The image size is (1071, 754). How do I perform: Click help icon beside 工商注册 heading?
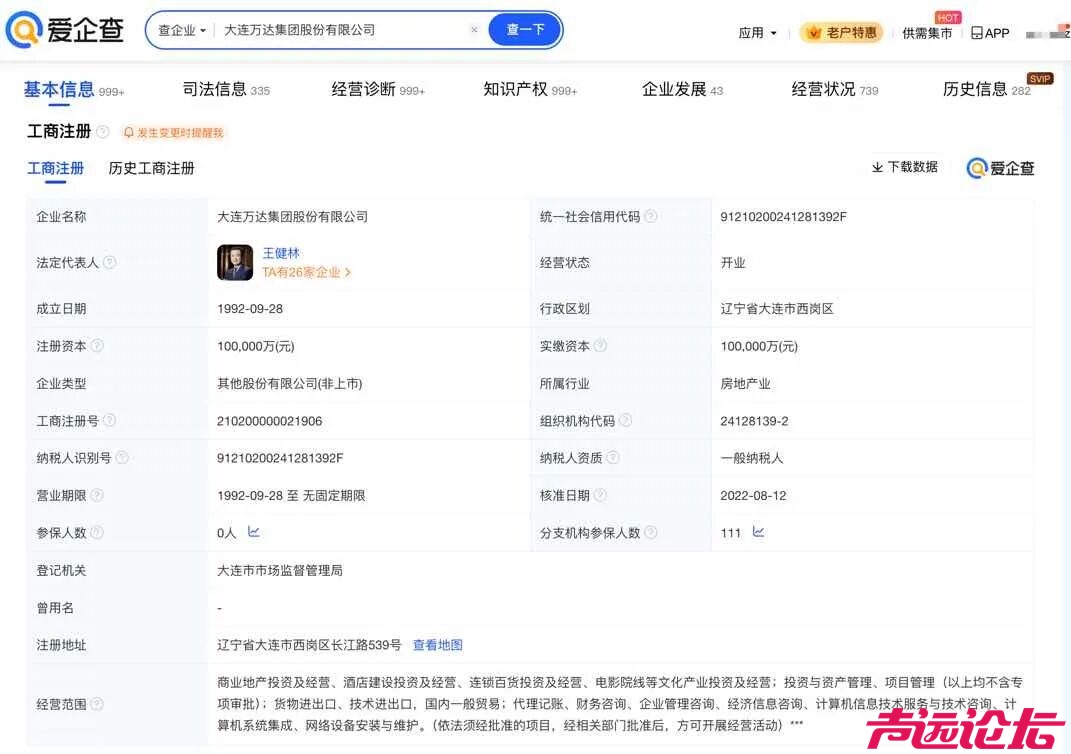pyautogui.click(x=102, y=132)
